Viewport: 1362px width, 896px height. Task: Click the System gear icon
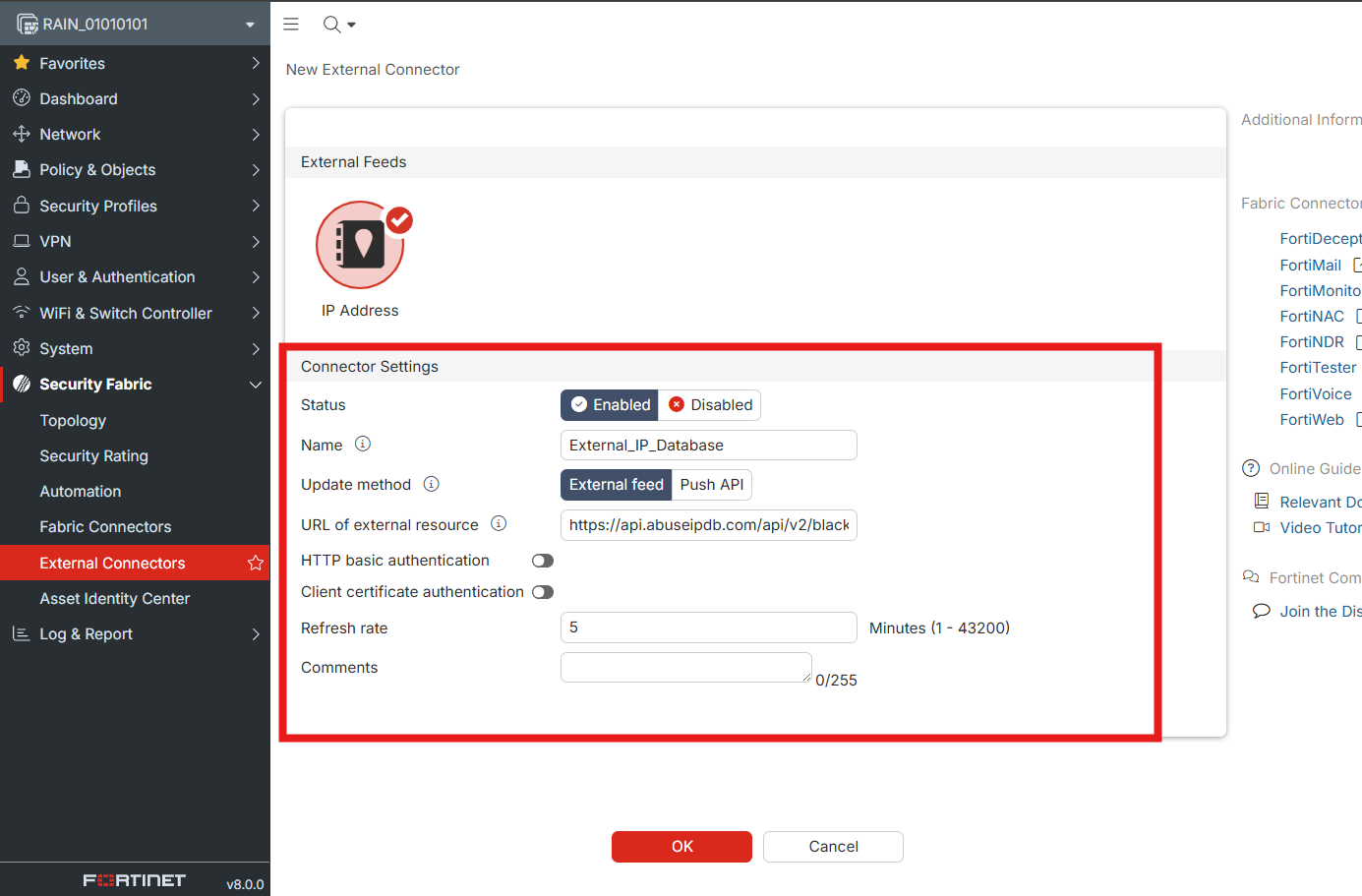tap(22, 348)
